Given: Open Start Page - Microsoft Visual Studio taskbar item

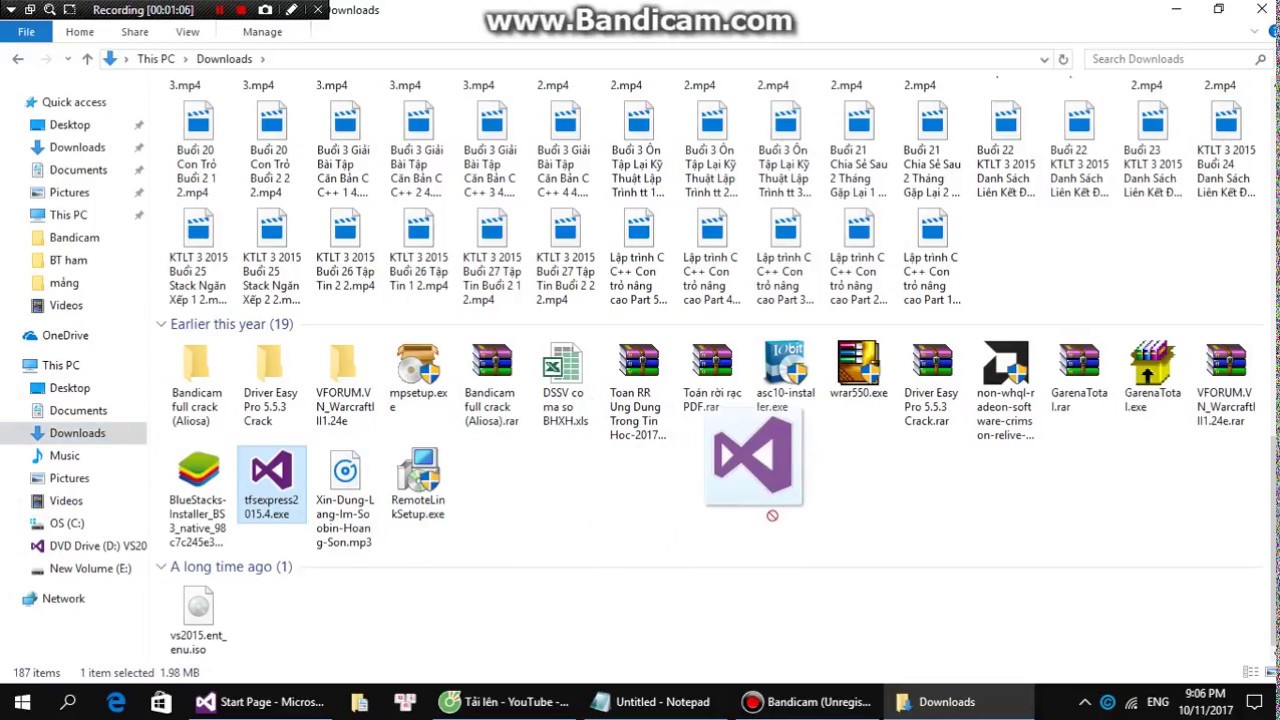Looking at the screenshot, I should 260,702.
